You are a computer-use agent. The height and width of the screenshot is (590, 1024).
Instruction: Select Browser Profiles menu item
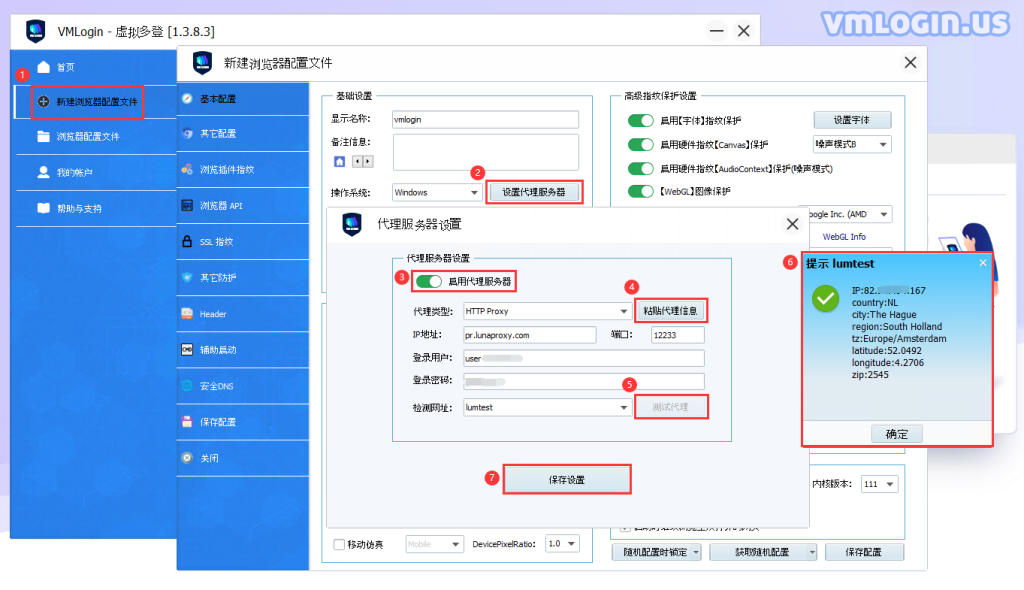(95, 137)
